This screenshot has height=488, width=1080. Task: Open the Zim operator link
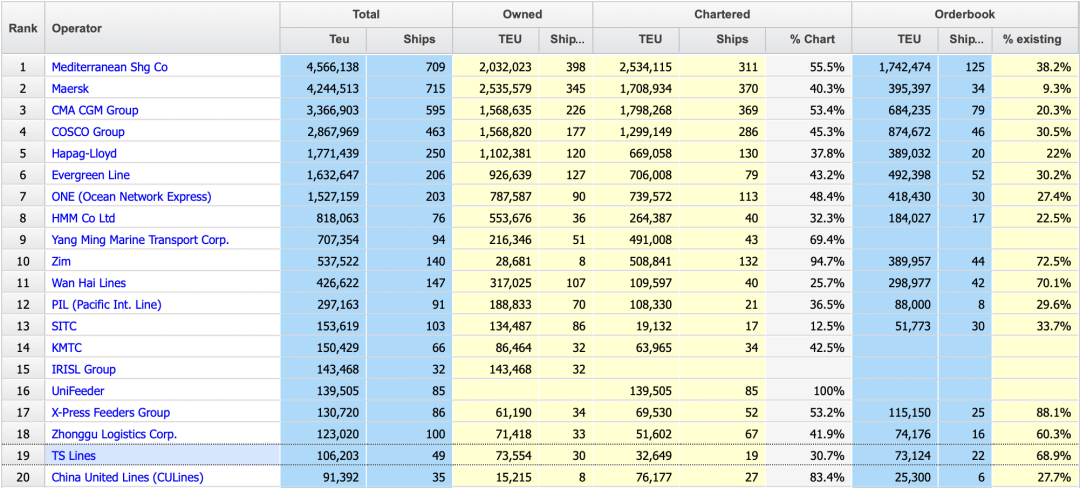tap(63, 262)
